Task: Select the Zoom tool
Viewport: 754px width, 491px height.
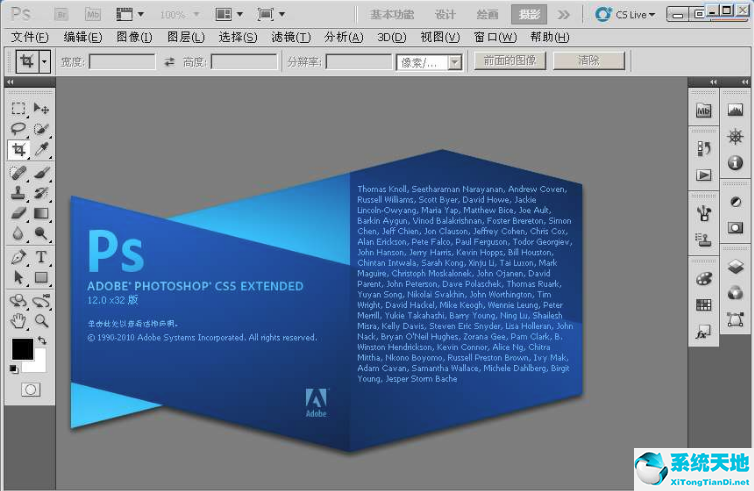Action: coord(41,321)
